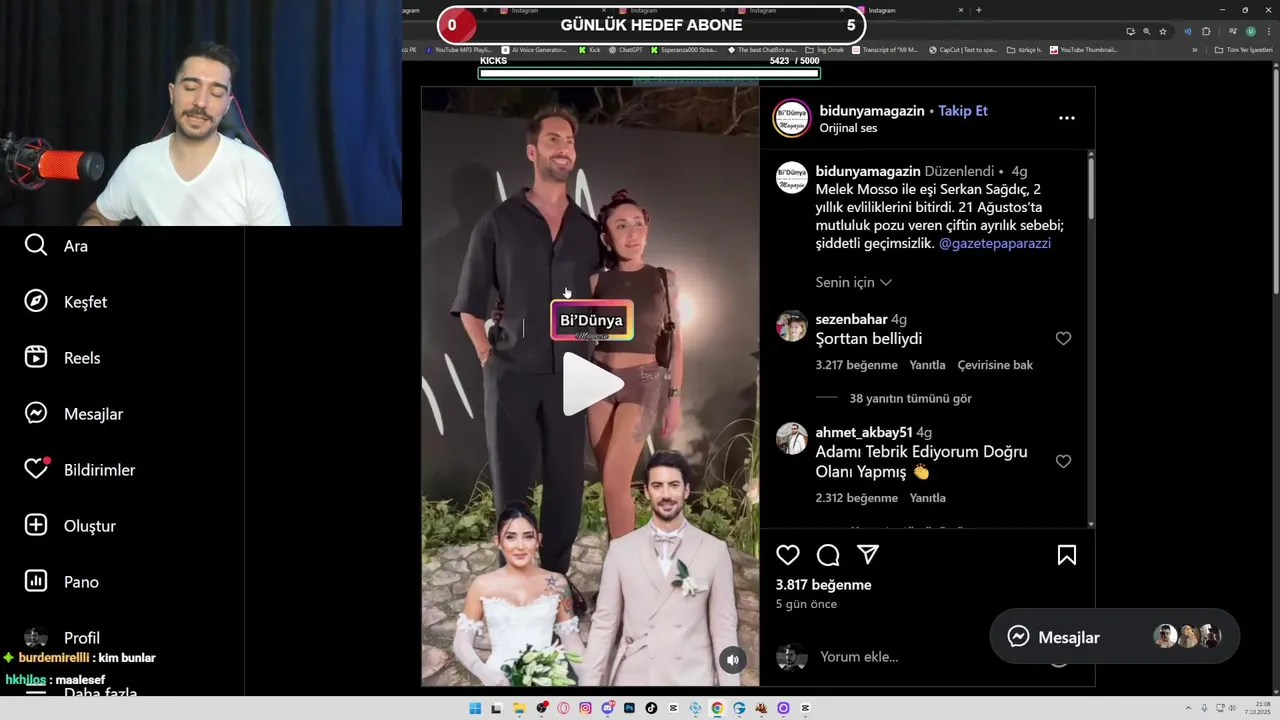The height and width of the screenshot is (720, 1280).
Task: Click ahmet_akbay51's avatar thumbnail
Action: pos(791,439)
